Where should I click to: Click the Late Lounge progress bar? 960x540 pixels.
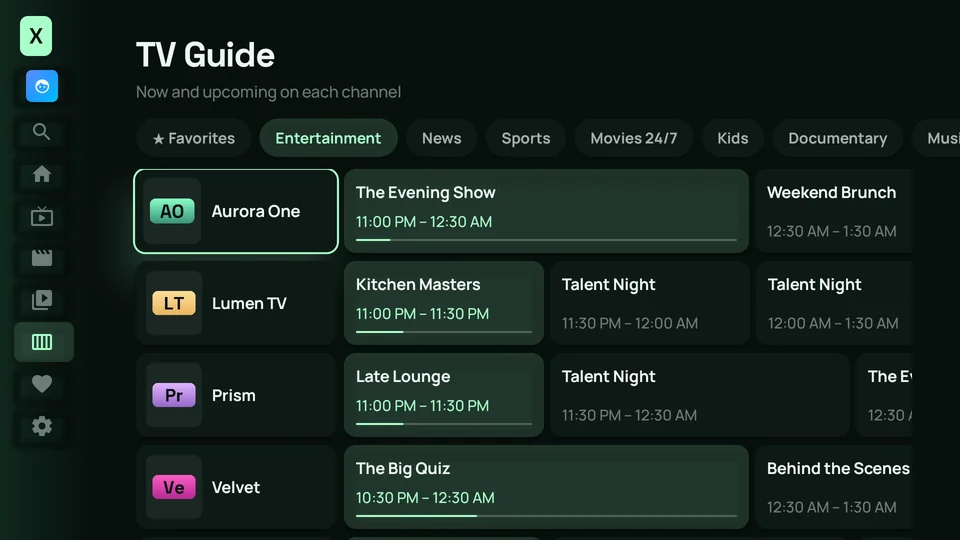[444, 424]
